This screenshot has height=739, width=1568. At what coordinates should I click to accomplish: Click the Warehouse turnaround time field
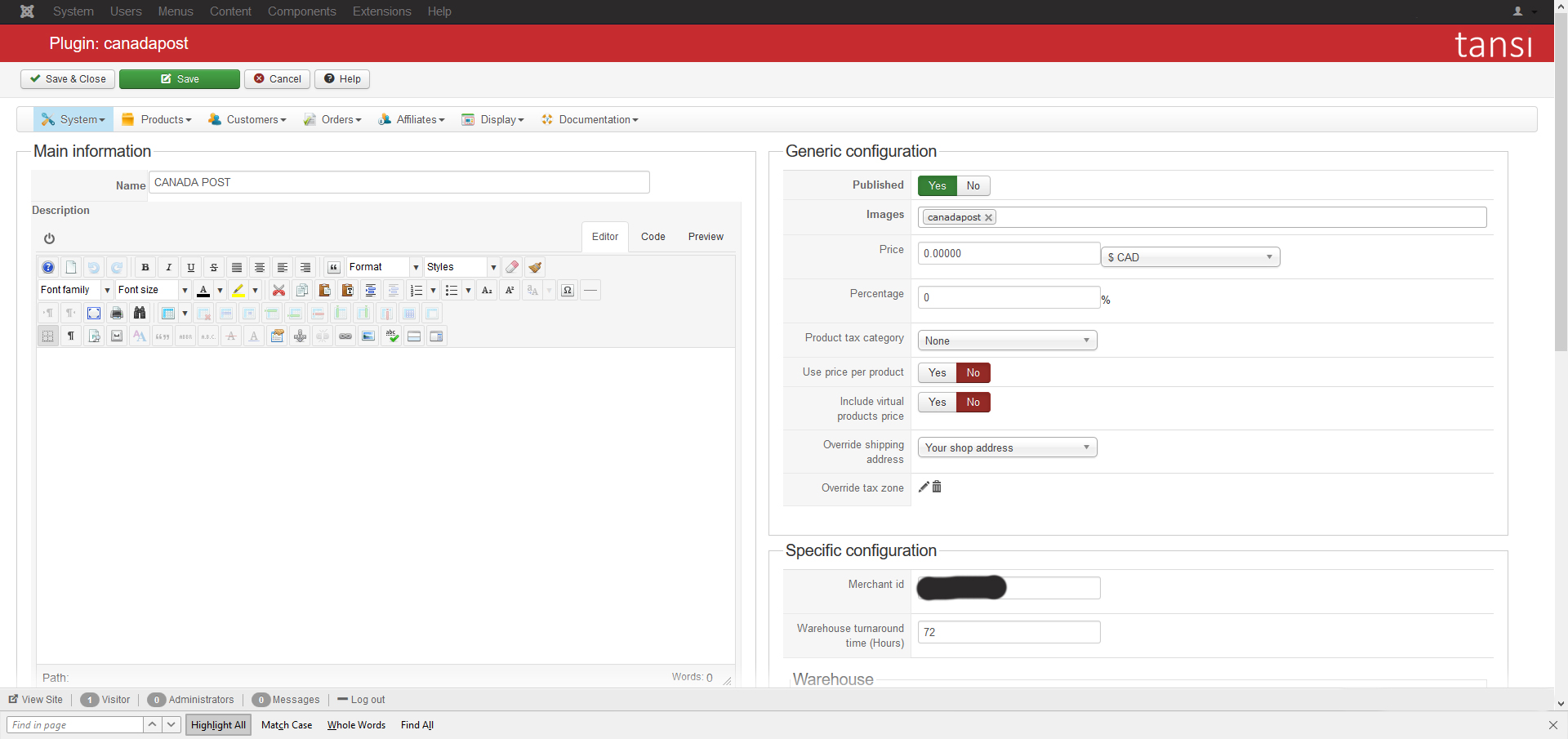tap(1009, 632)
